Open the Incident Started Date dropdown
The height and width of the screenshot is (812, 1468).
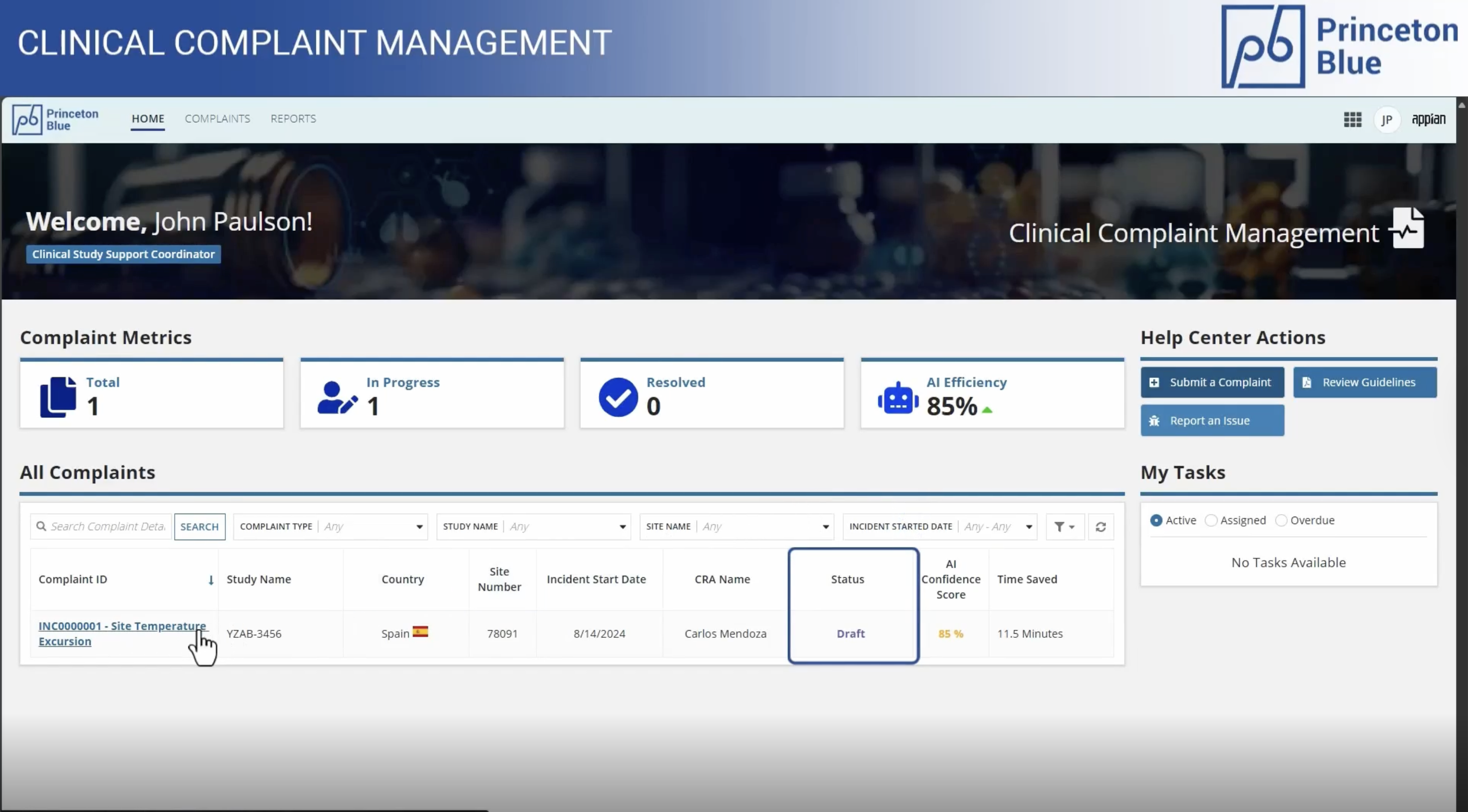(1028, 527)
